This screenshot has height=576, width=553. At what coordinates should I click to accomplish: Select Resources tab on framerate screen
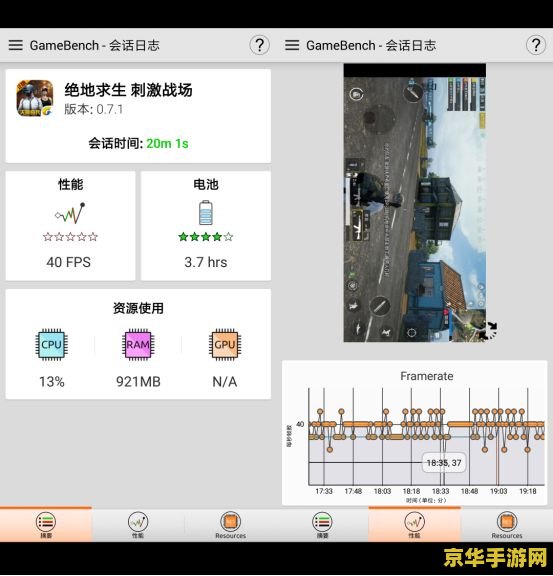pos(507,525)
